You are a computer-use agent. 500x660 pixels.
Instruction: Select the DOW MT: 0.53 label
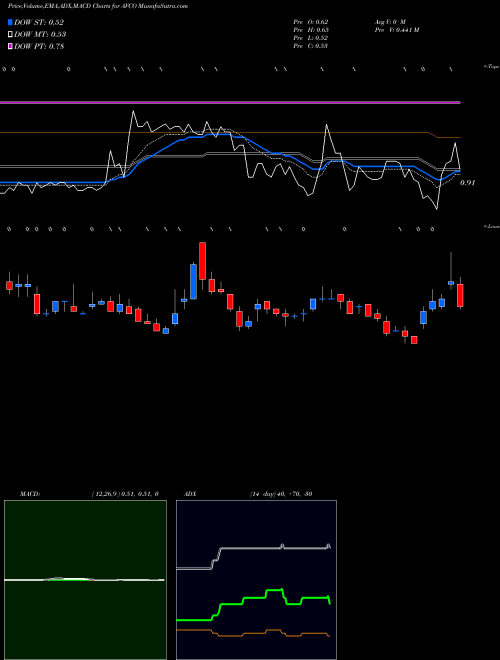tap(40, 34)
